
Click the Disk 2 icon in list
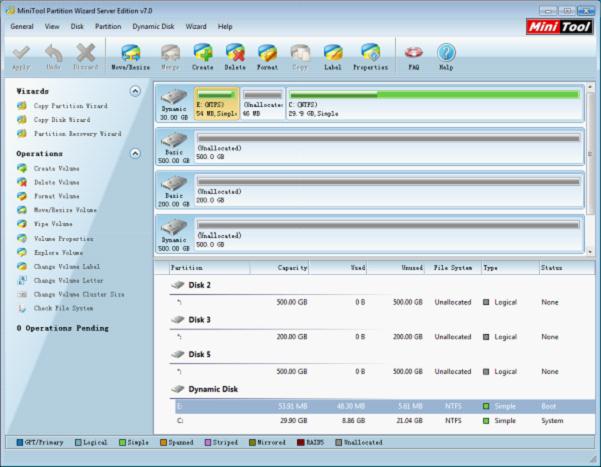coord(178,285)
